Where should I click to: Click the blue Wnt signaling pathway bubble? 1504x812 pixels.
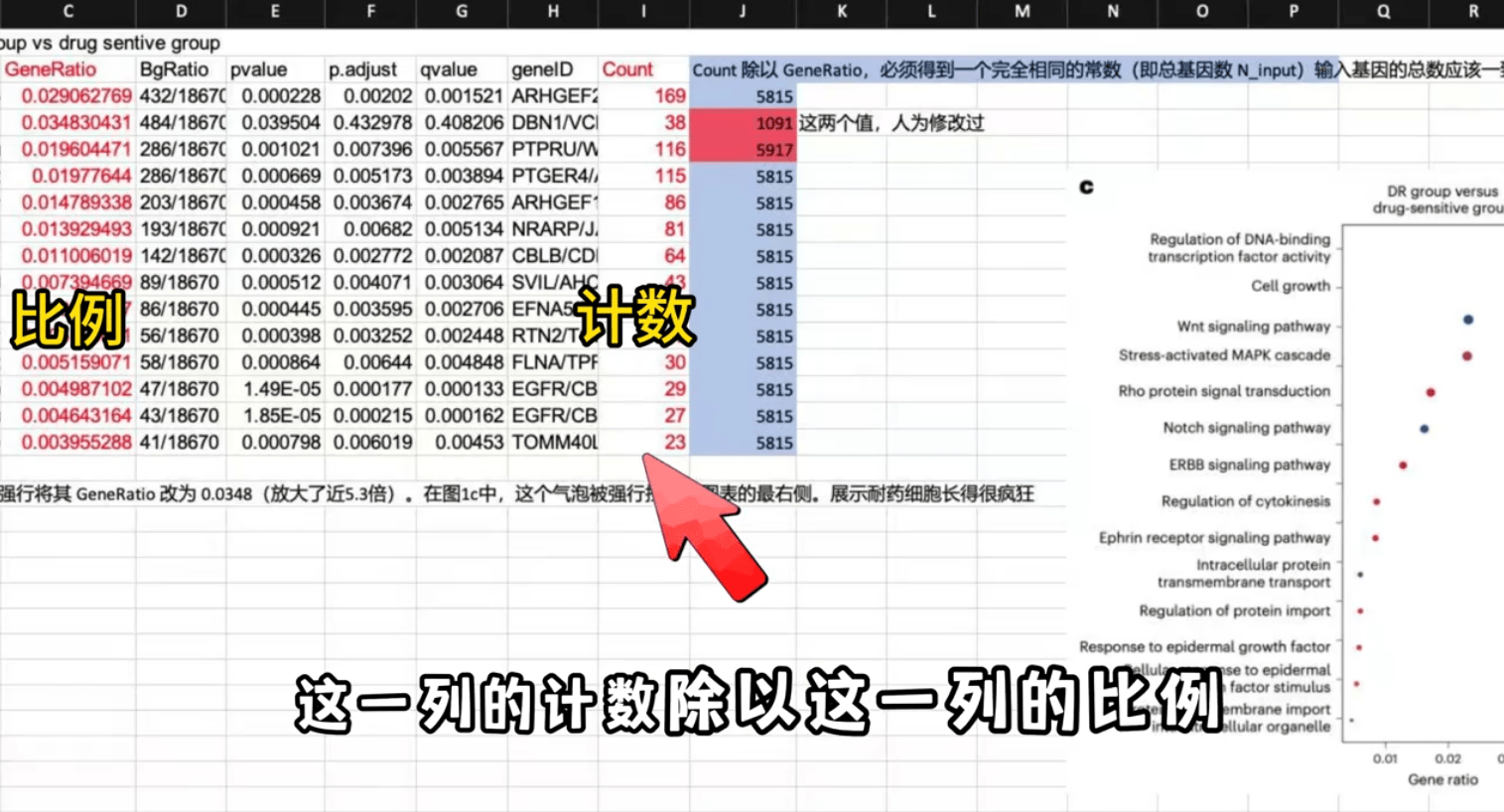[x=1466, y=320]
